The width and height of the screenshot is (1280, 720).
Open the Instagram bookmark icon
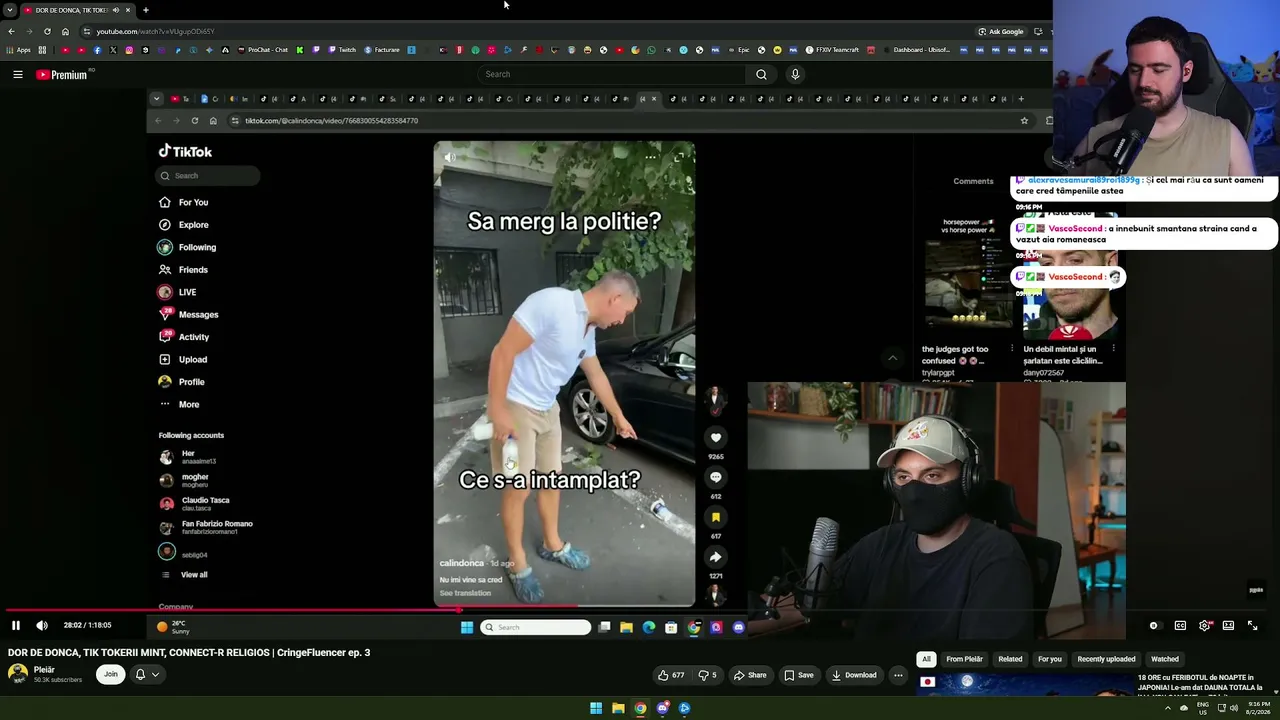pyautogui.click(x=129, y=50)
